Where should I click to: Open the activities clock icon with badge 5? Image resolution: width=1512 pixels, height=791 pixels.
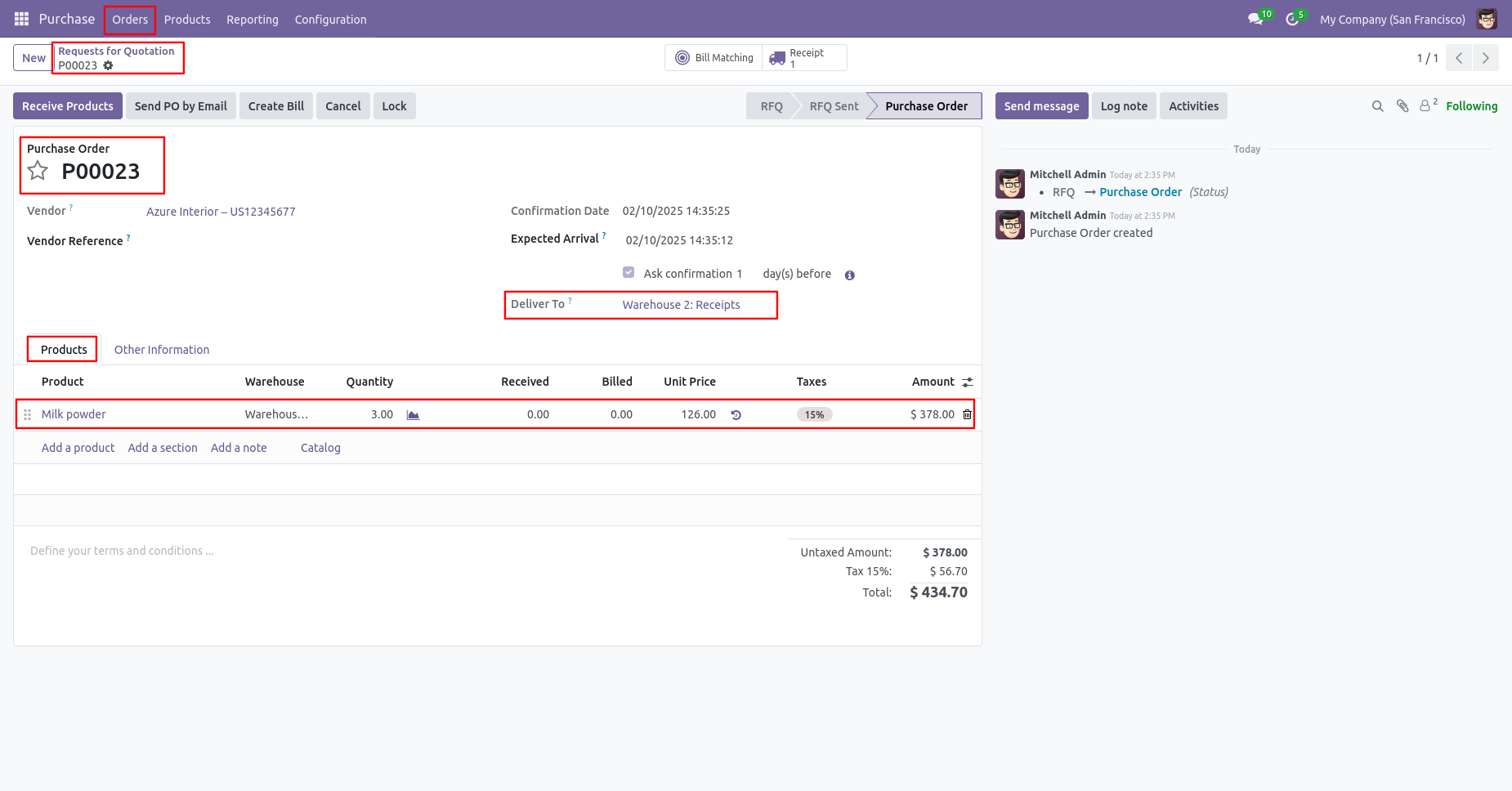click(1292, 19)
